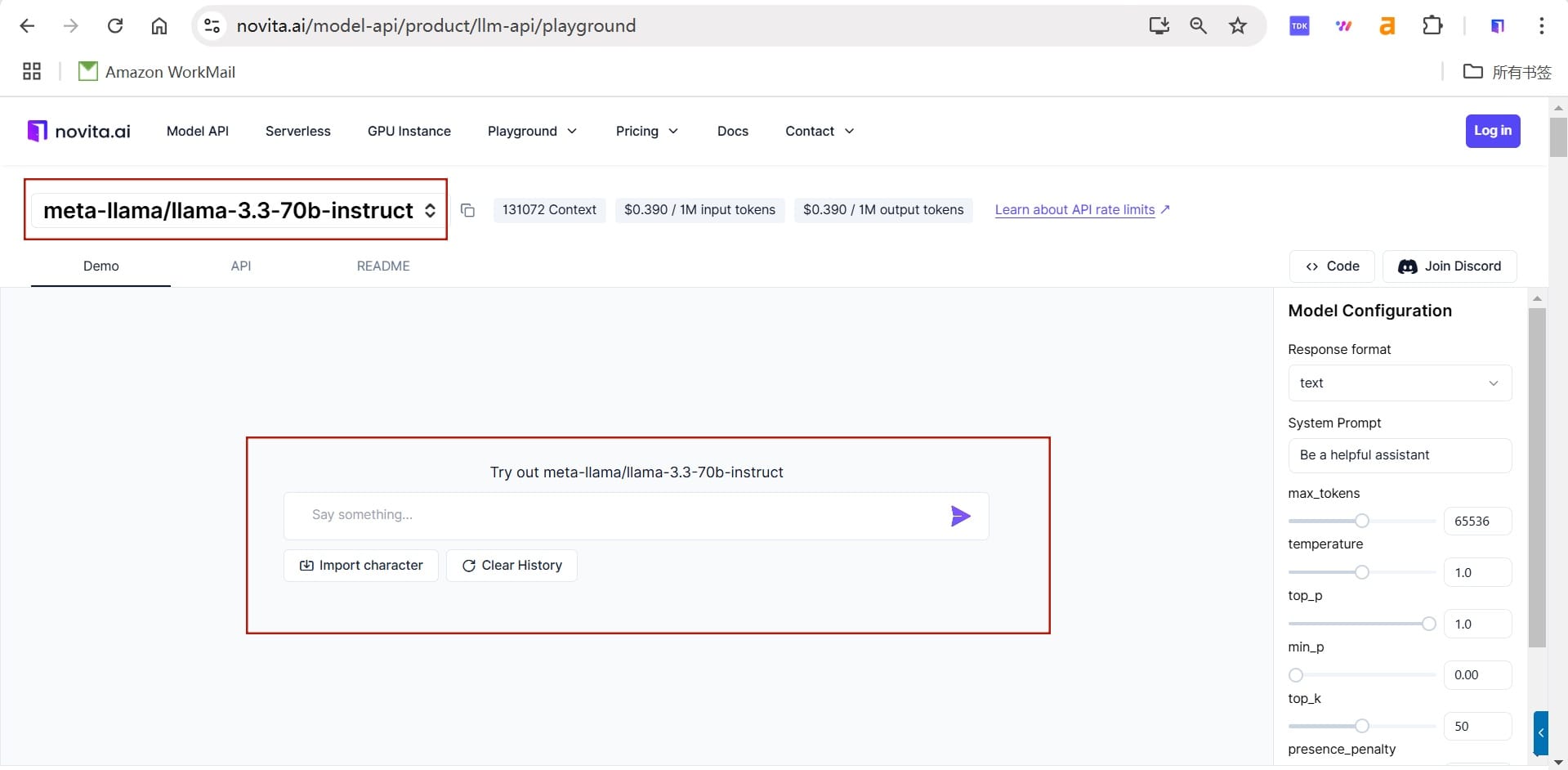Image resolution: width=1568 pixels, height=770 pixels.
Task: Go forward in browser history
Action: tap(71, 26)
